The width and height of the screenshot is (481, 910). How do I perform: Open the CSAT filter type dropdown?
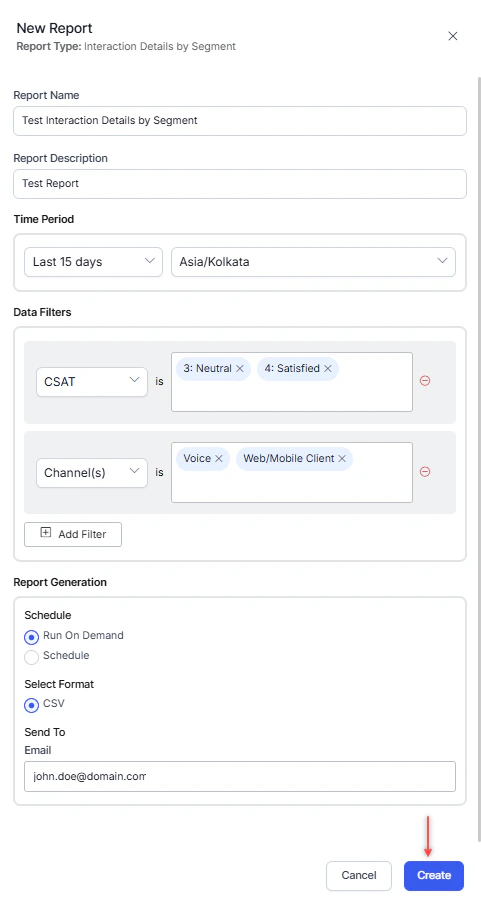coord(92,382)
